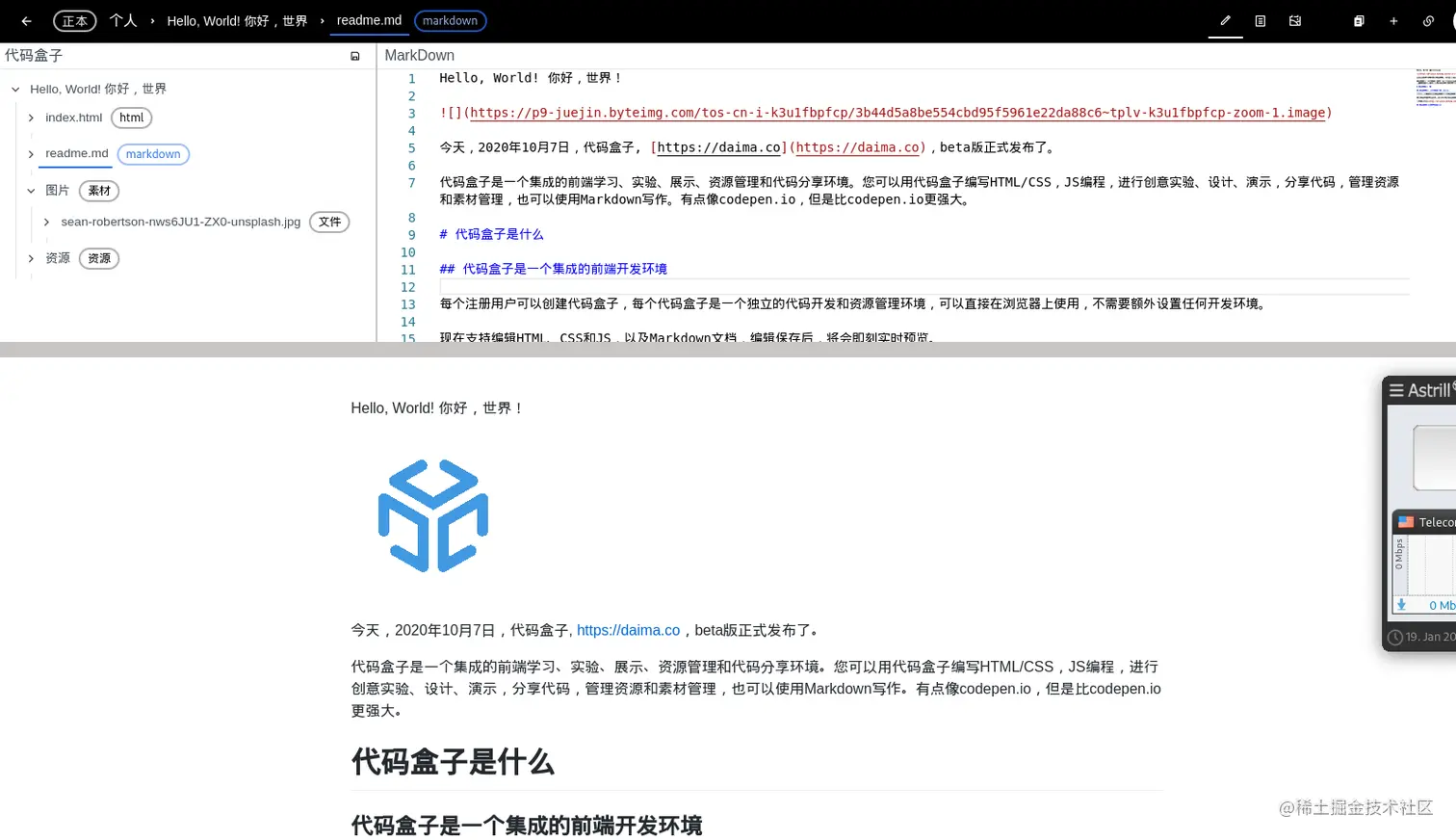Click the clock icon in Astrill window

pyautogui.click(x=1395, y=637)
